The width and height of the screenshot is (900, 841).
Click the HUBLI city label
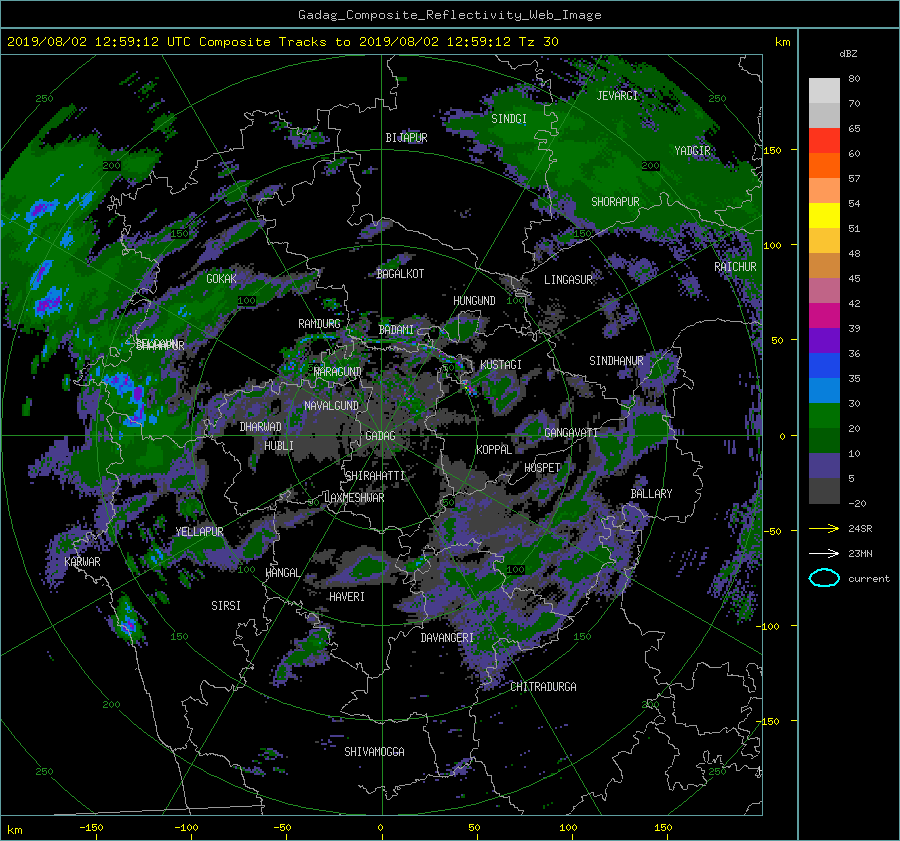pos(279,446)
